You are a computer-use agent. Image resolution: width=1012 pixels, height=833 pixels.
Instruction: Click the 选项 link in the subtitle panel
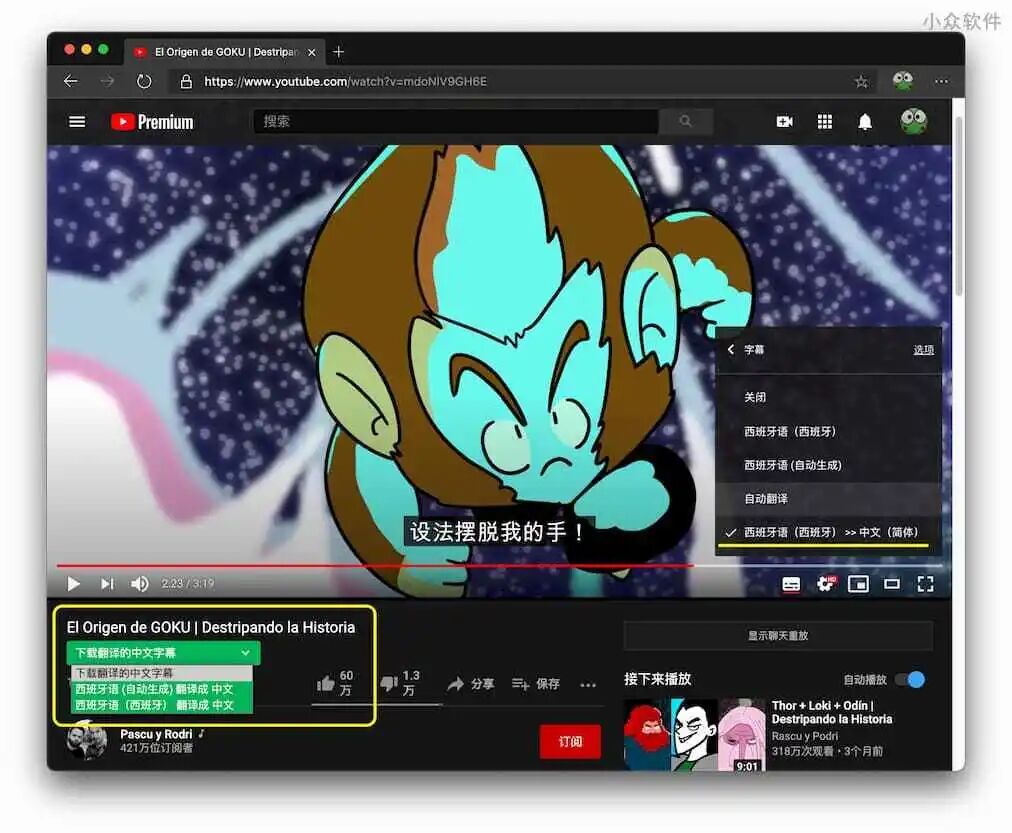923,350
